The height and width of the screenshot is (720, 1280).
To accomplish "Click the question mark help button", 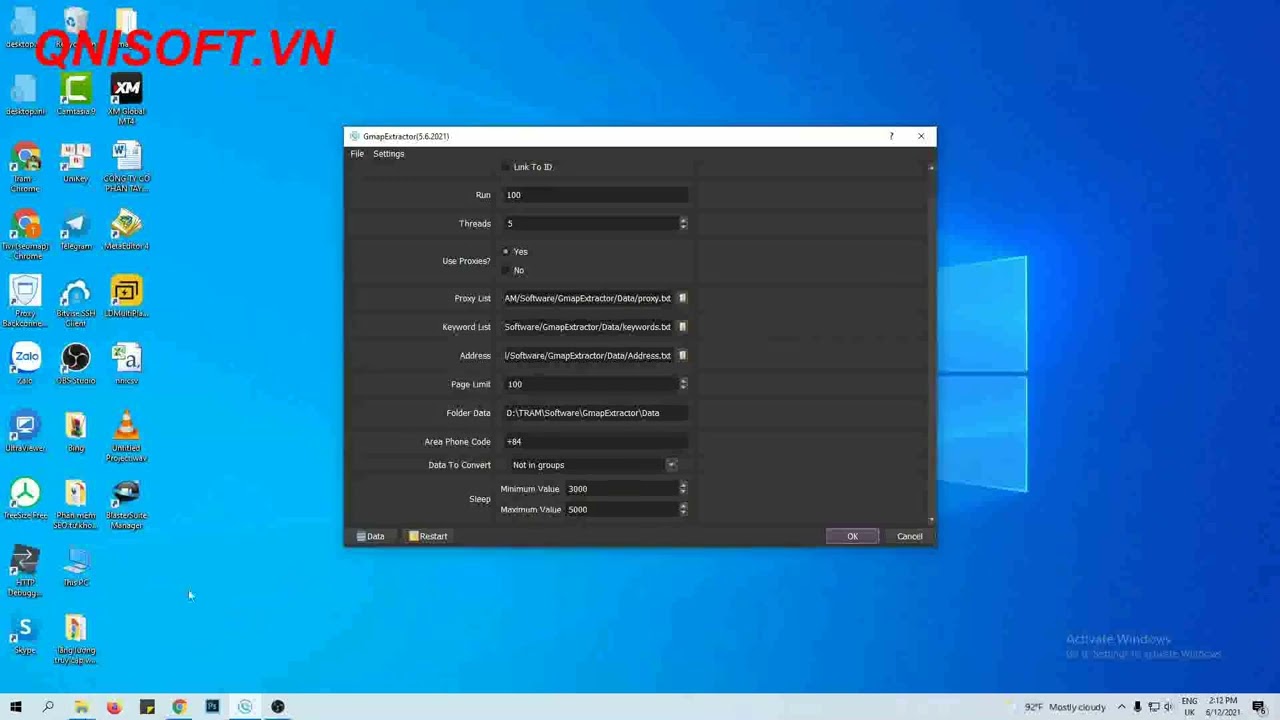I will 891,136.
